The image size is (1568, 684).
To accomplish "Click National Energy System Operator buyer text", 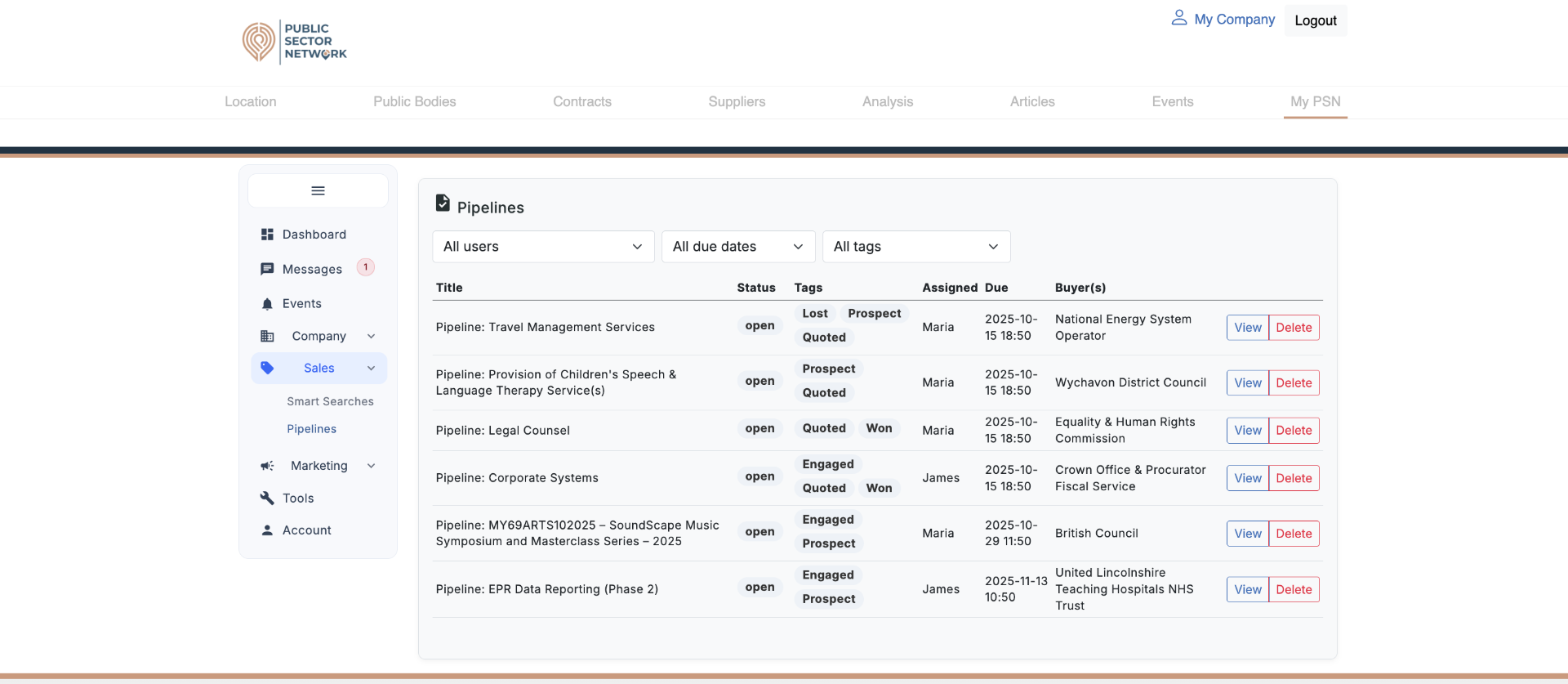I will (x=1123, y=328).
